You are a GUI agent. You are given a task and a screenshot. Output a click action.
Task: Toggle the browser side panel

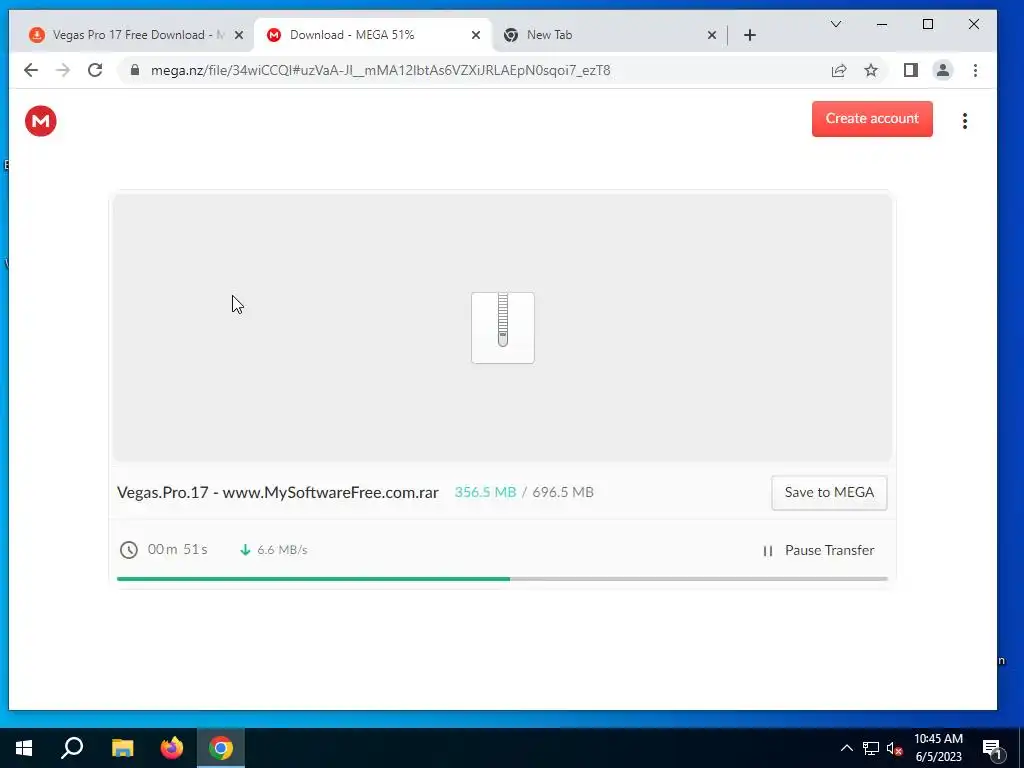910,71
